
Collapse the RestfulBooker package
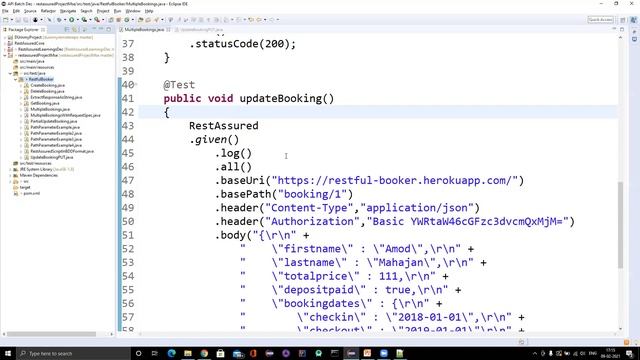coord(16,79)
